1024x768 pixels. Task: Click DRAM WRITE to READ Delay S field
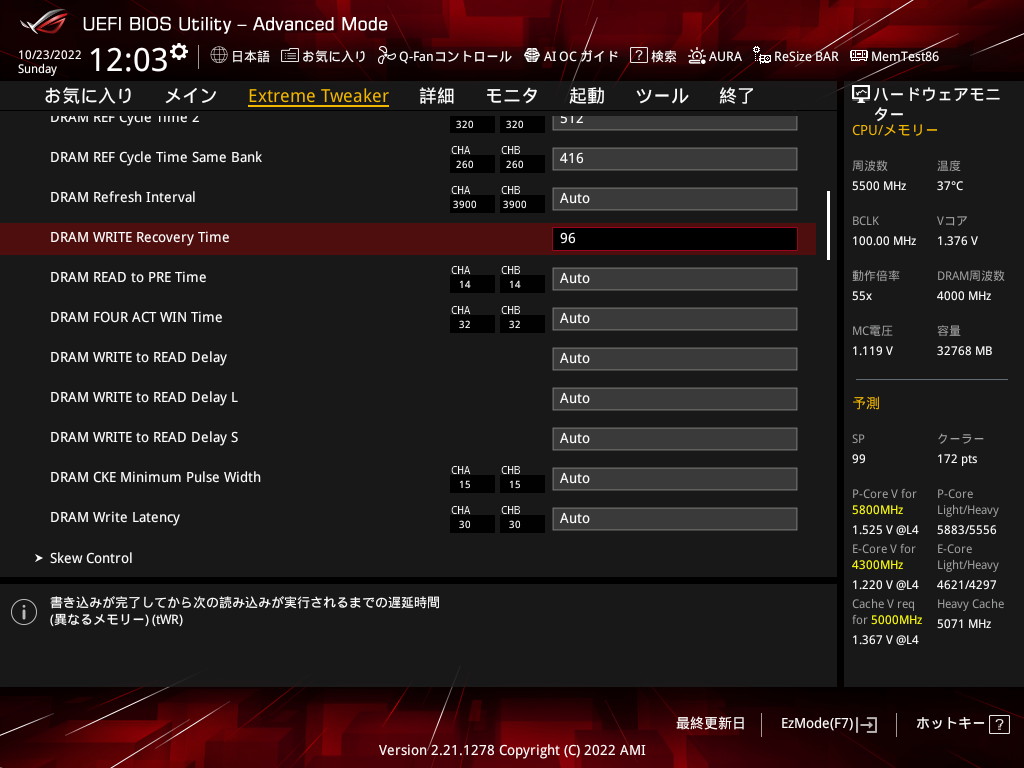(675, 439)
